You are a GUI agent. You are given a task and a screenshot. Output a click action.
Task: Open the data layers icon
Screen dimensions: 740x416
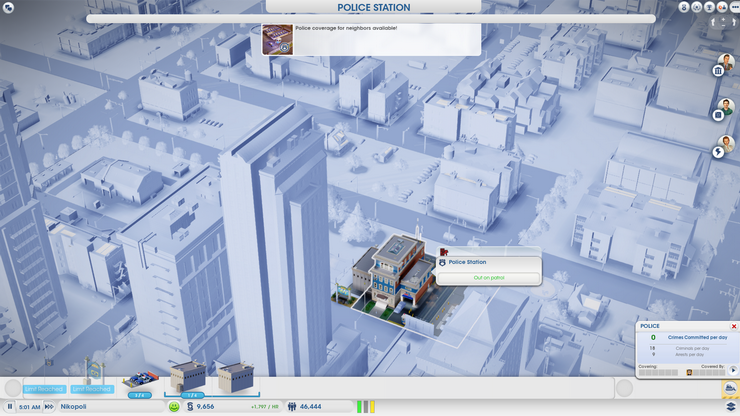coord(731,407)
